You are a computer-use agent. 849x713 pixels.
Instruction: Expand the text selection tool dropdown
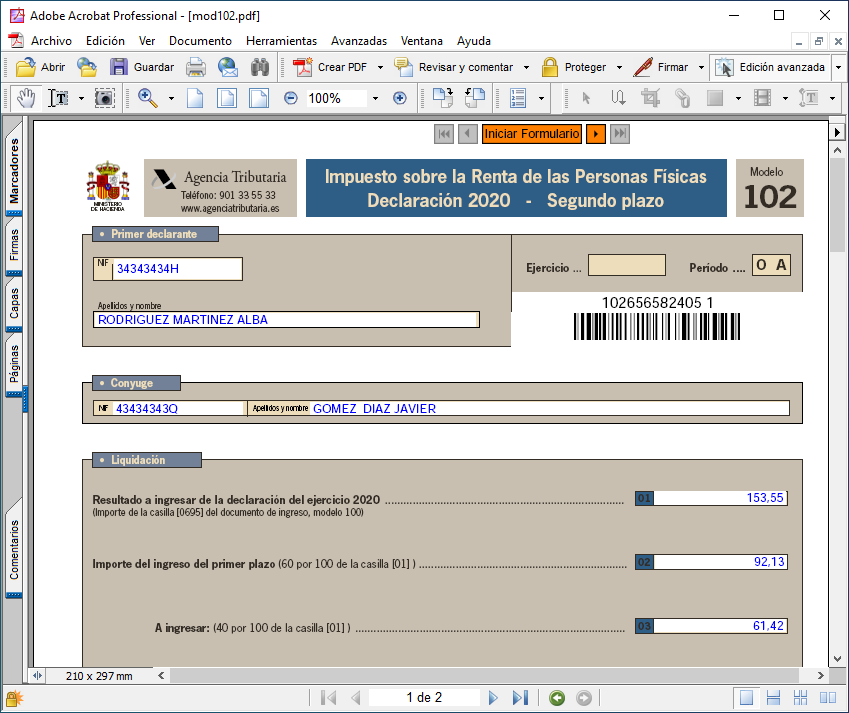(81, 99)
